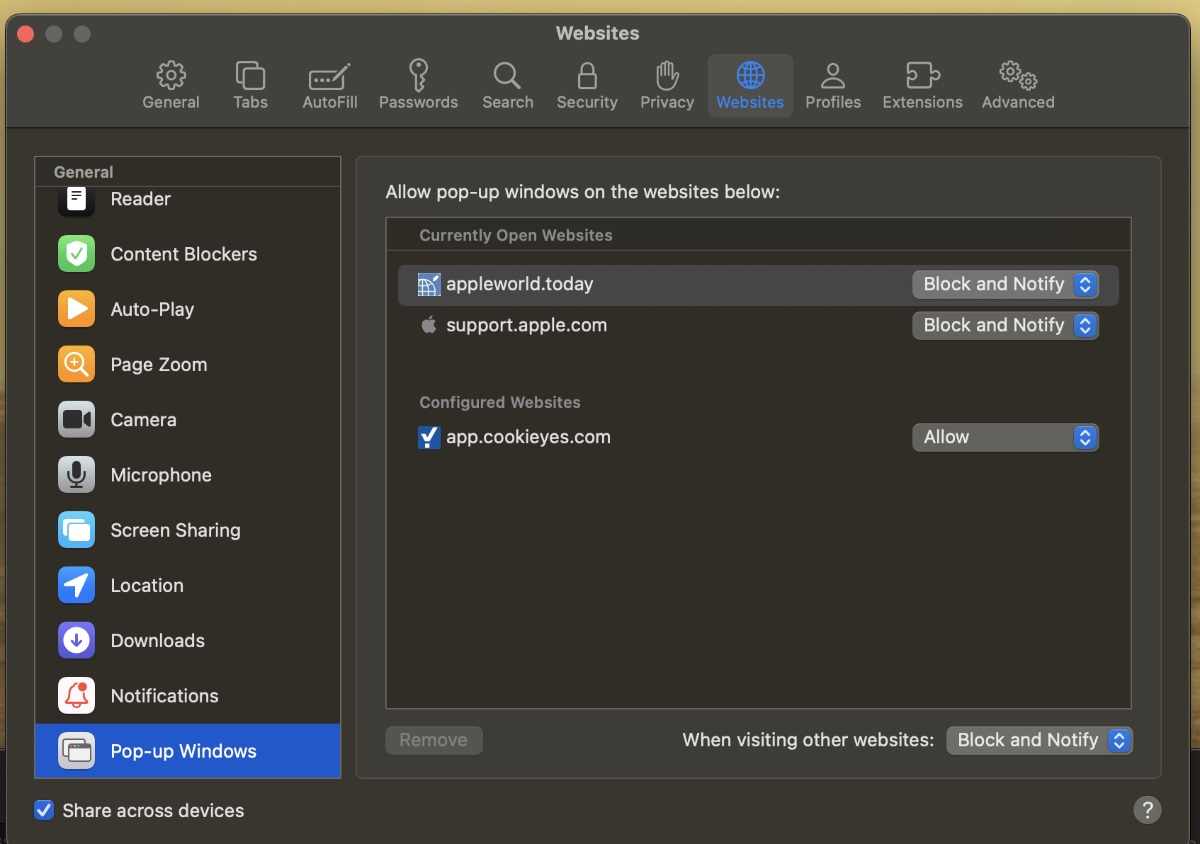Image resolution: width=1200 pixels, height=844 pixels.
Task: Open the Privacy hand icon
Action: tap(667, 75)
